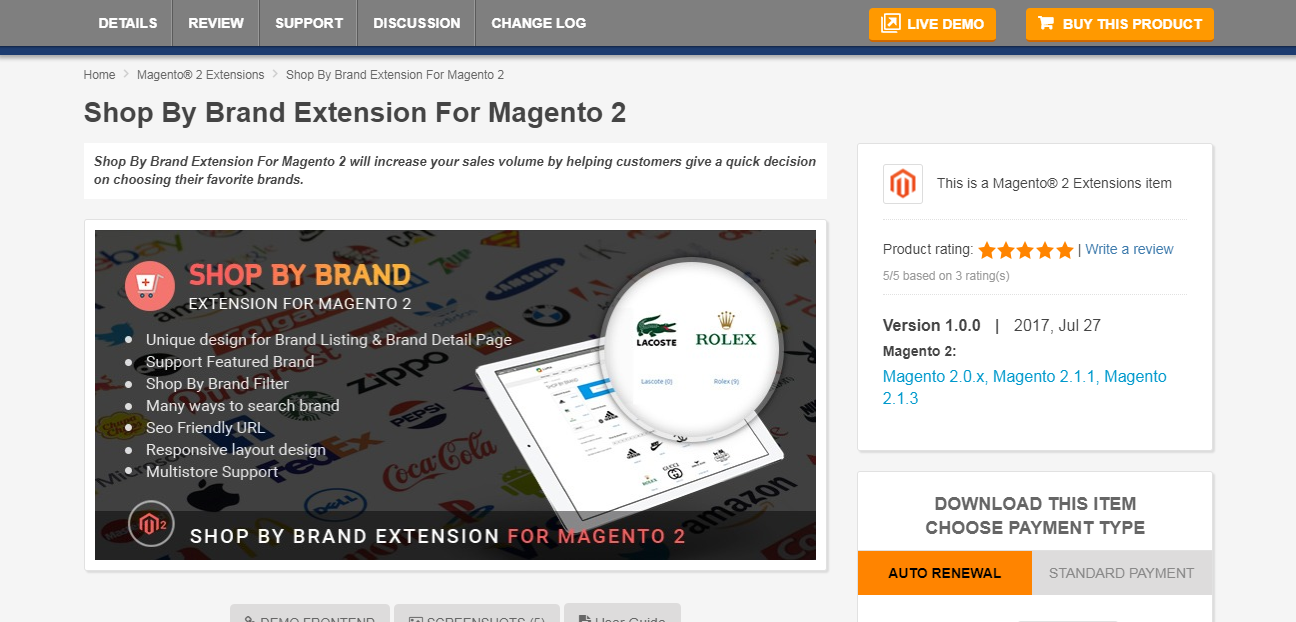The image size is (1296, 622).
Task: Open the Review tab
Action: pyautogui.click(x=216, y=23)
